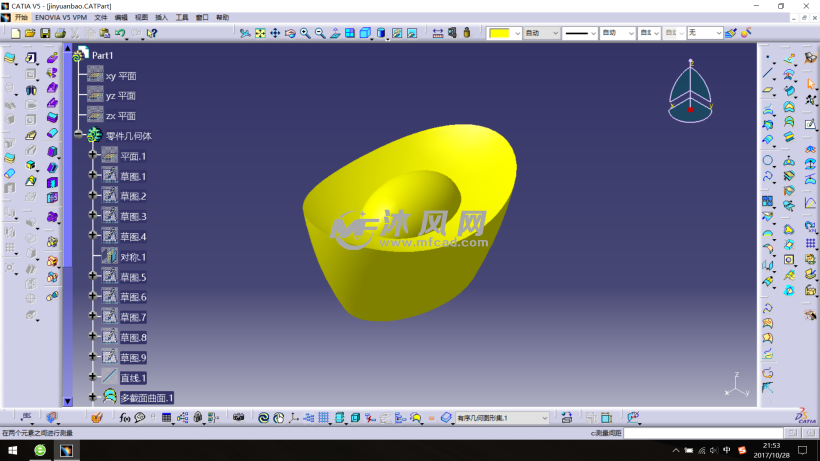The height and width of the screenshot is (461, 820).
Task: Open the 有序几何图形集.1 dropdown
Action: coord(544,417)
